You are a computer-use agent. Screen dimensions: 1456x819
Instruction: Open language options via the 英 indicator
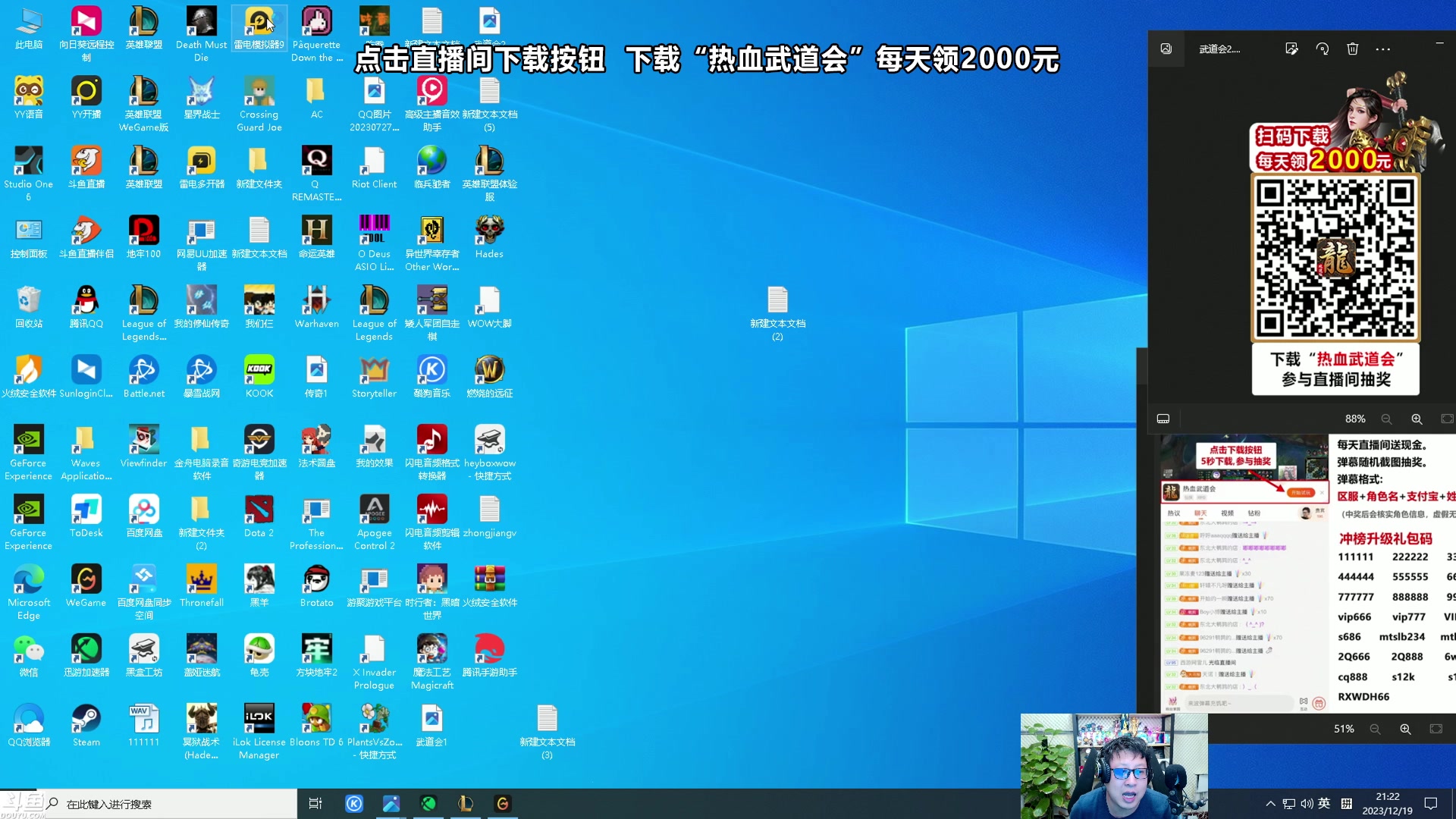[1324, 803]
